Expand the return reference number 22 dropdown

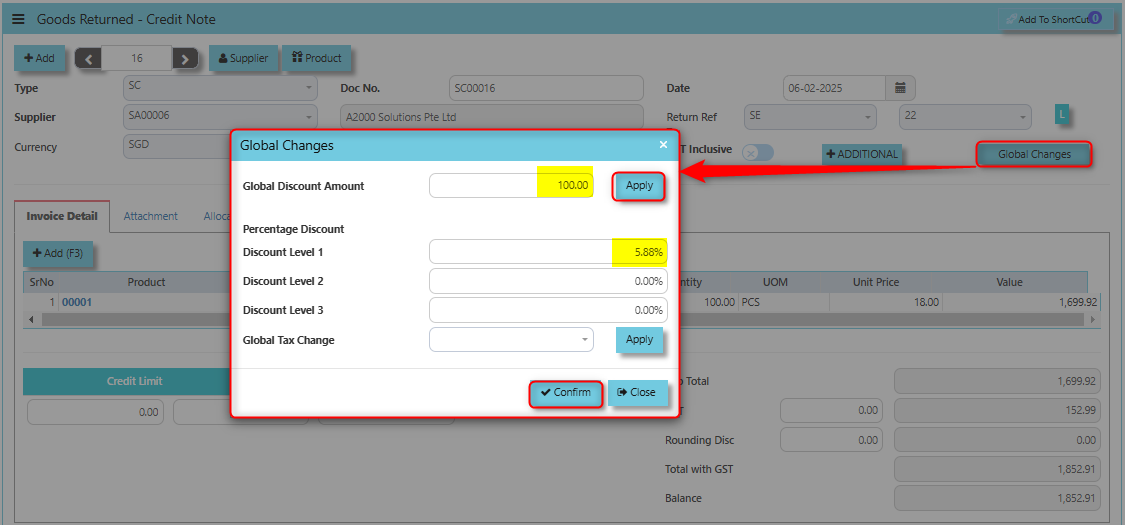tap(965, 116)
